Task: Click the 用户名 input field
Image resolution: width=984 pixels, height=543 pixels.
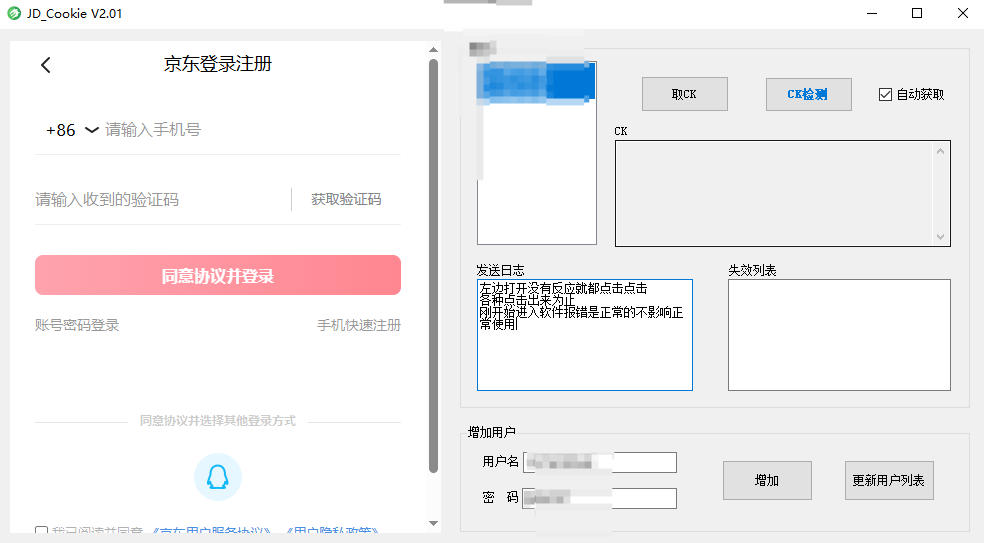Action: (x=600, y=462)
